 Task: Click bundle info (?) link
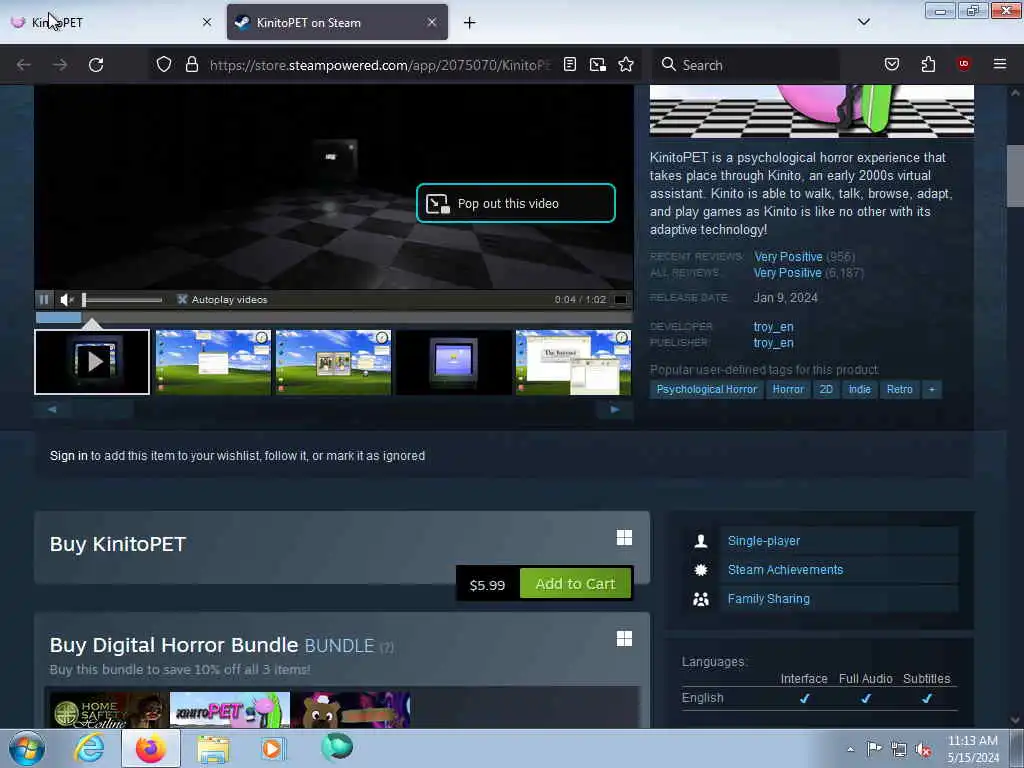(387, 647)
